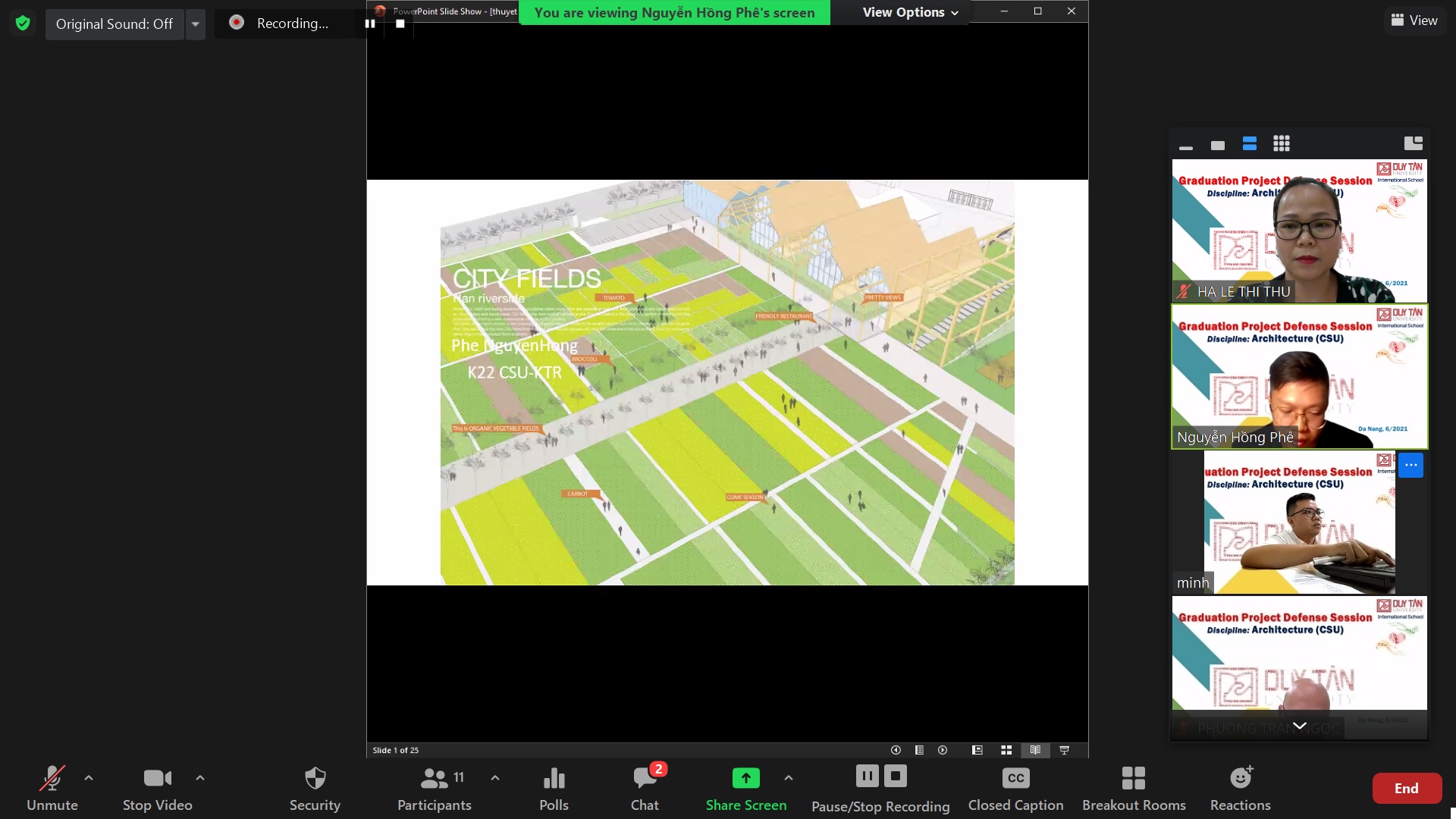Show active speaker video only
The image size is (1456, 819).
(1218, 145)
